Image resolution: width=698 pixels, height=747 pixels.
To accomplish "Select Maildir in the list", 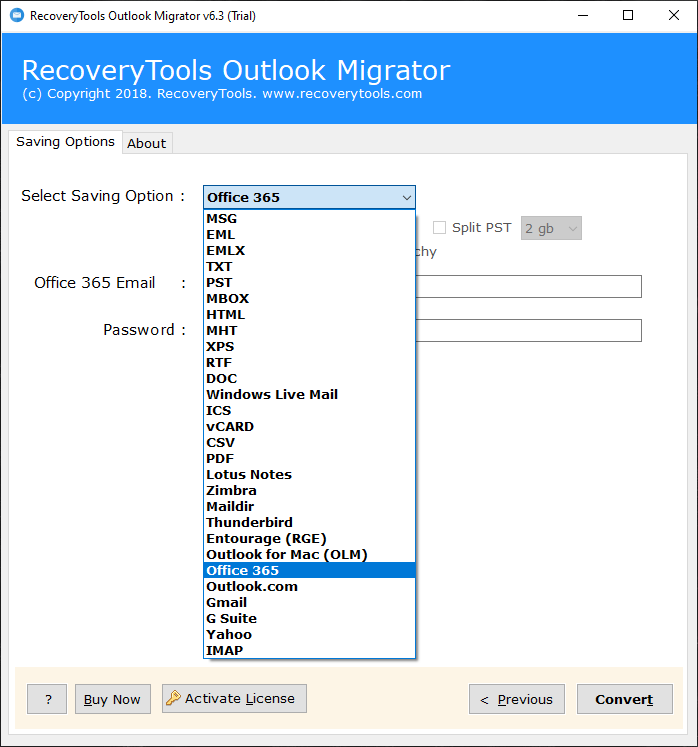I will pyautogui.click(x=309, y=506).
